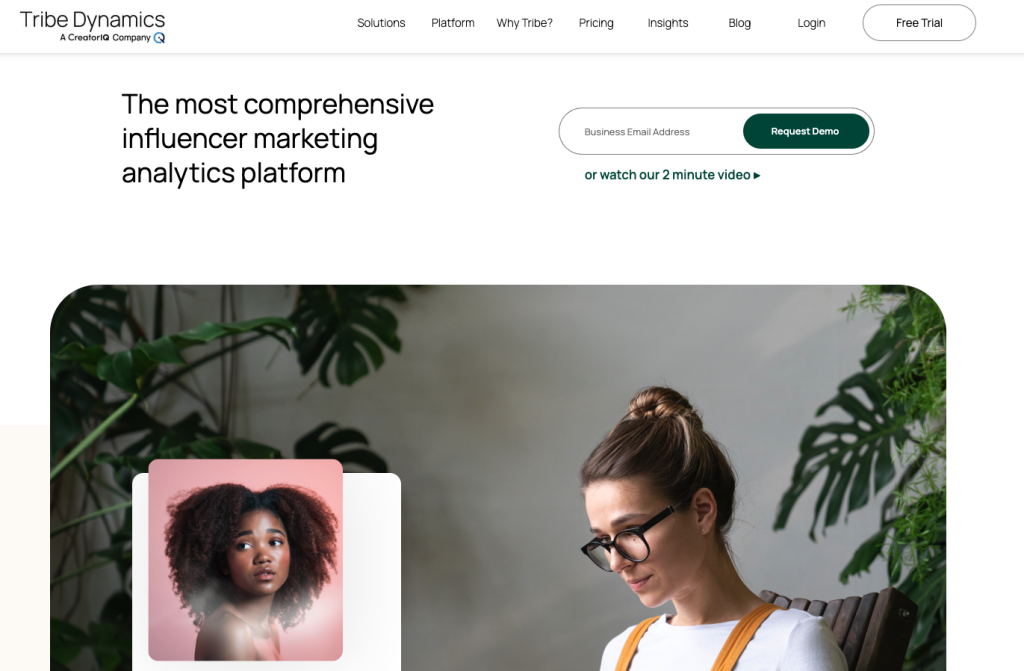Image resolution: width=1024 pixels, height=671 pixels.
Task: Open the Platform menu
Action: click(x=453, y=23)
